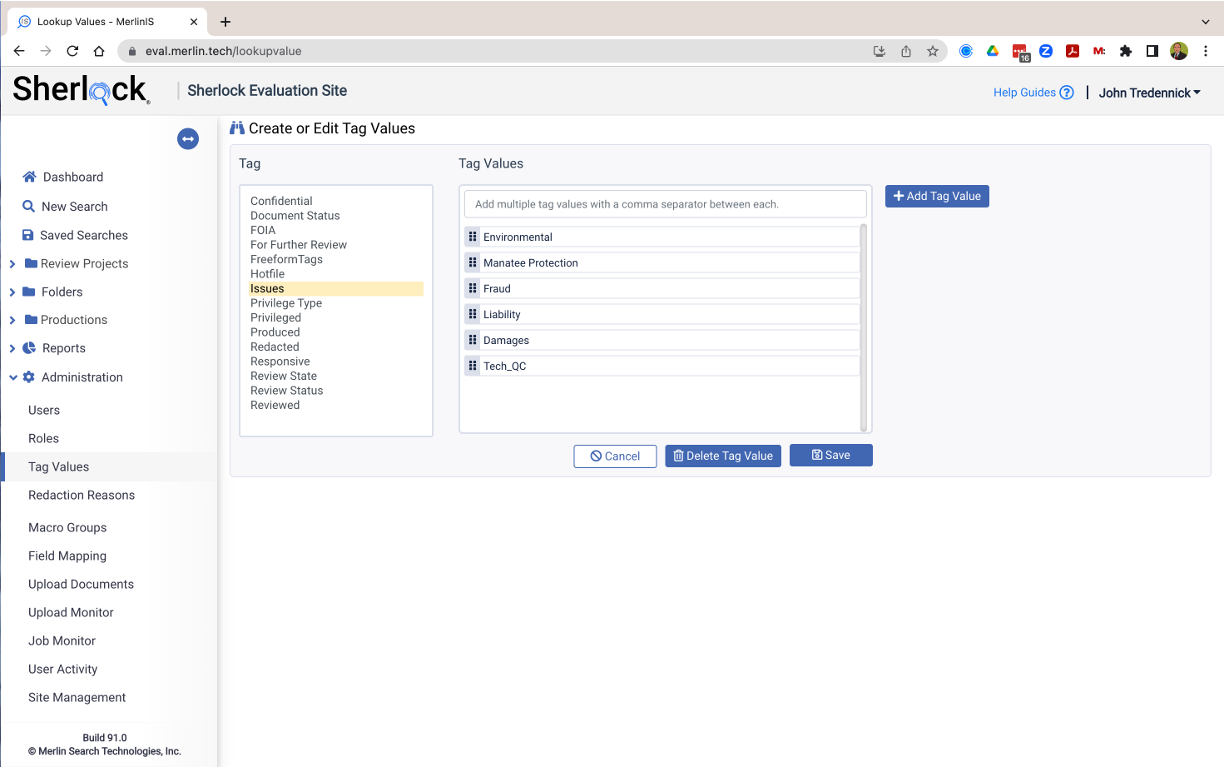Click the Save button
The image size is (1224, 768).
(831, 455)
